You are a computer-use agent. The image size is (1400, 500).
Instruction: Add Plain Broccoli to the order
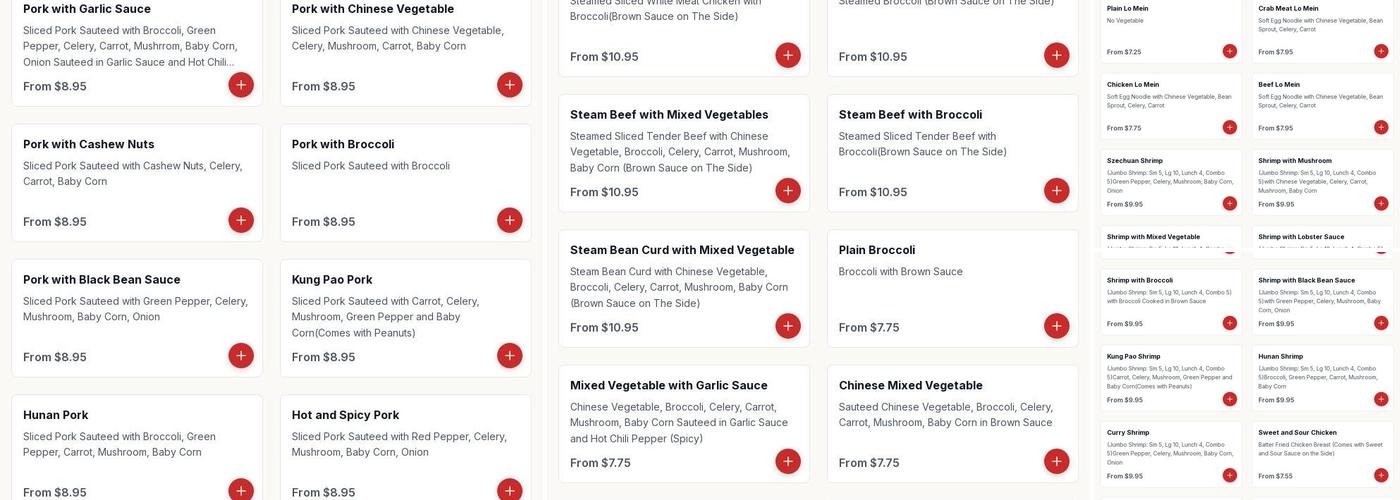click(x=1057, y=326)
